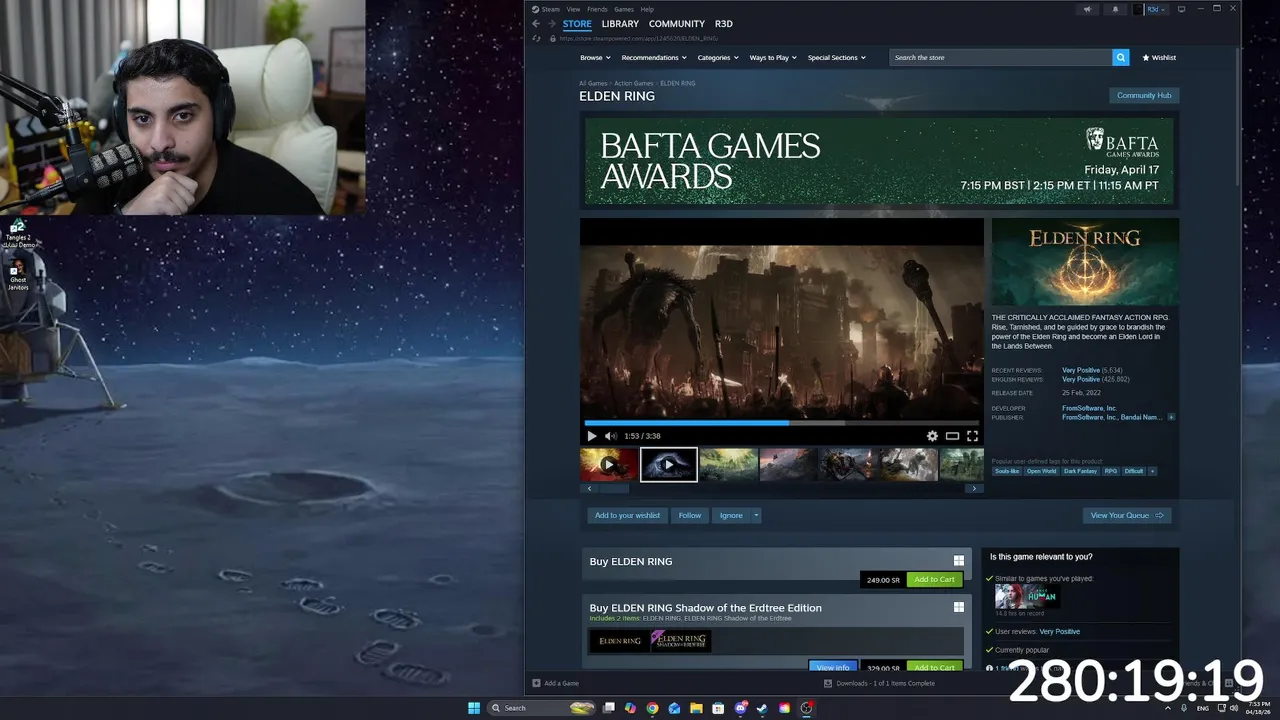Viewport: 1280px width, 720px height.
Task: Open the Games menu
Action: [624, 9]
